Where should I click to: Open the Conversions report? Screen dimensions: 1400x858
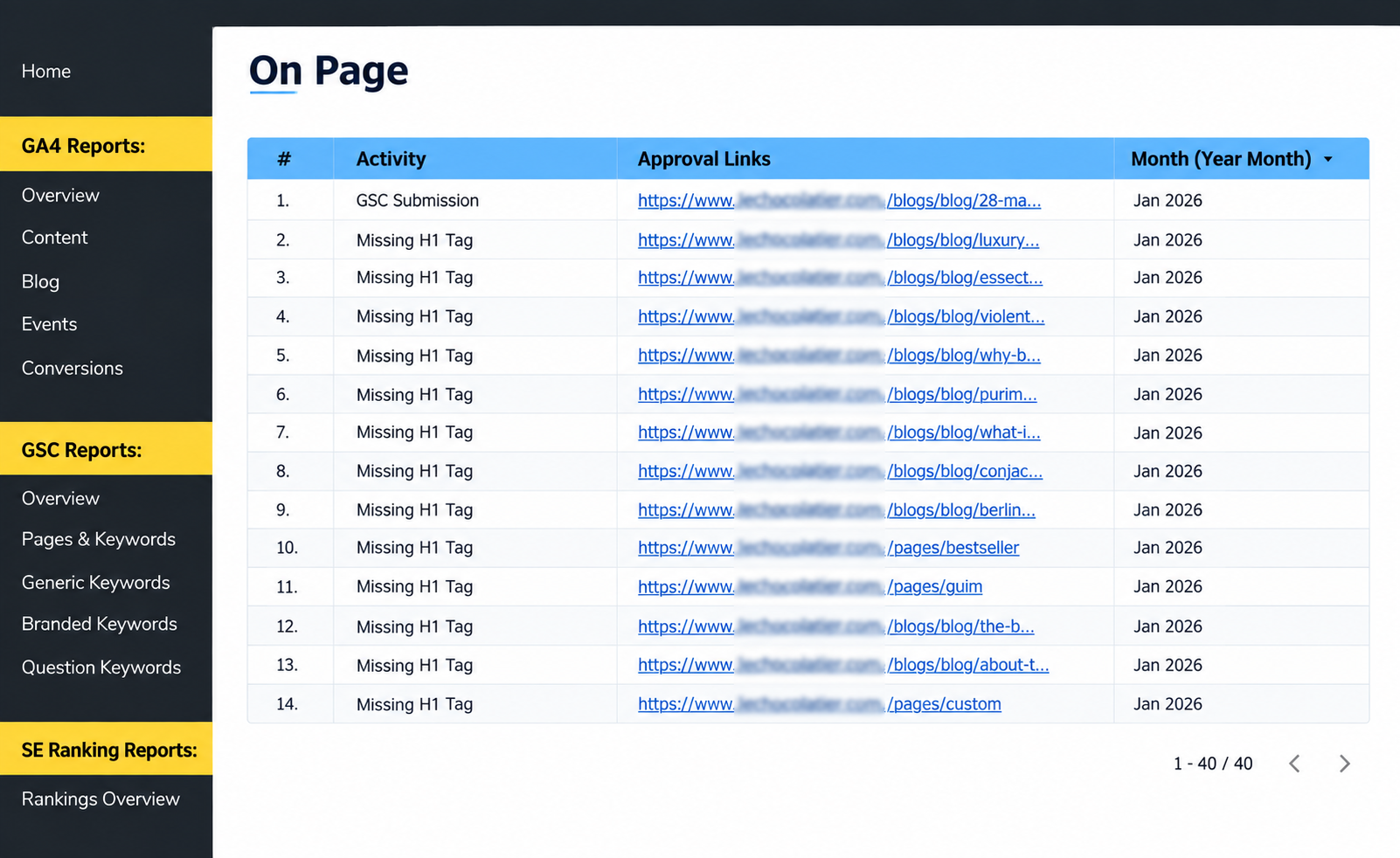[72, 368]
